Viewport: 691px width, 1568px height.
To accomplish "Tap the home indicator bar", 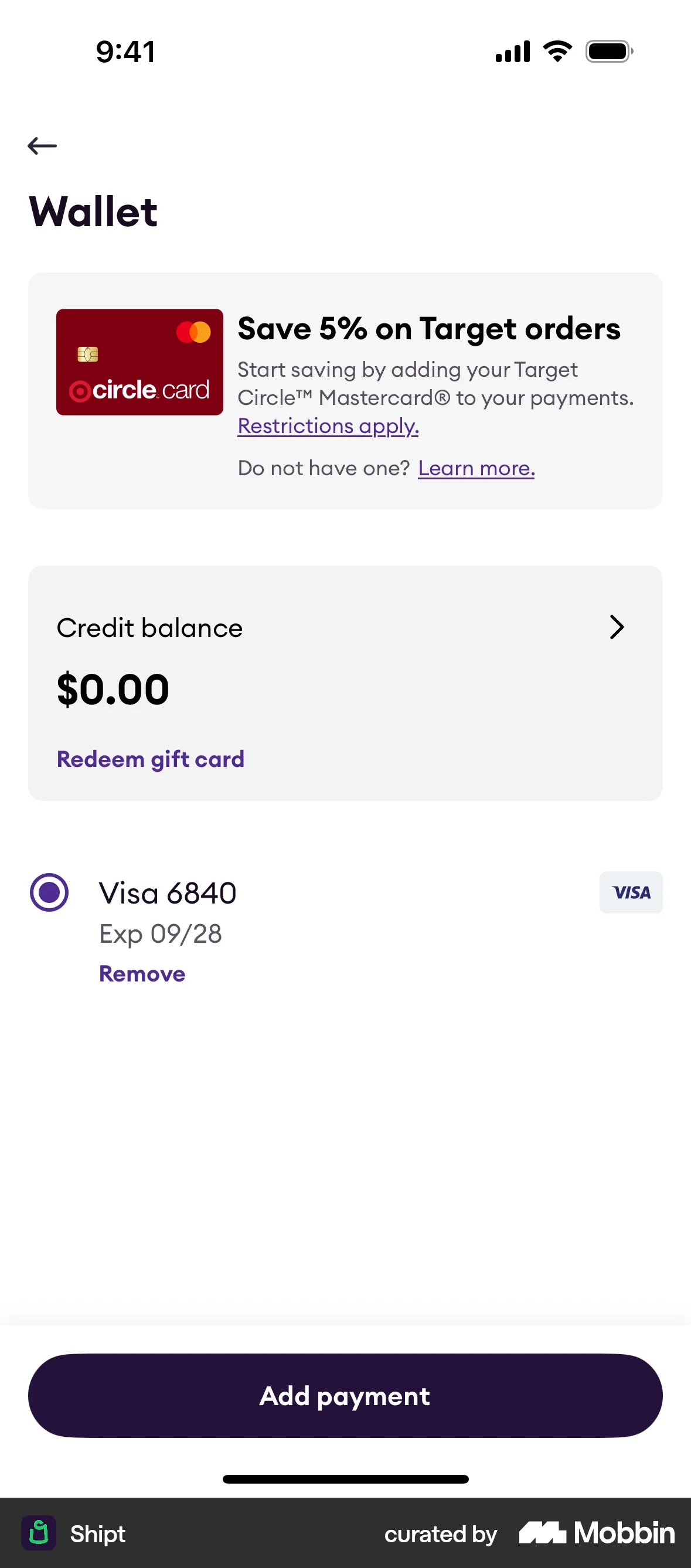I will [x=345, y=1479].
